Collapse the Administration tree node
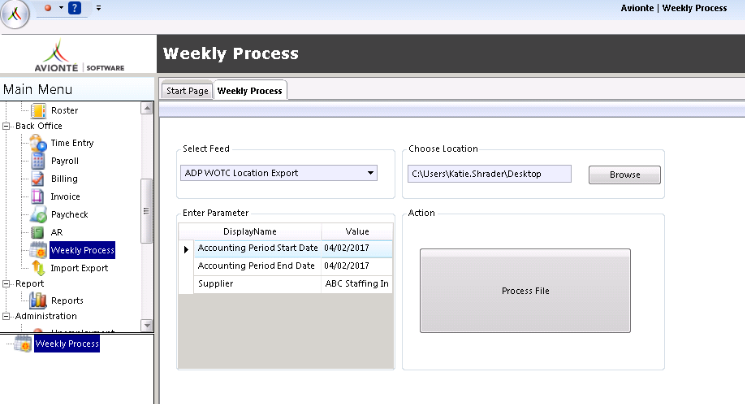The image size is (745, 404). coord(6,316)
